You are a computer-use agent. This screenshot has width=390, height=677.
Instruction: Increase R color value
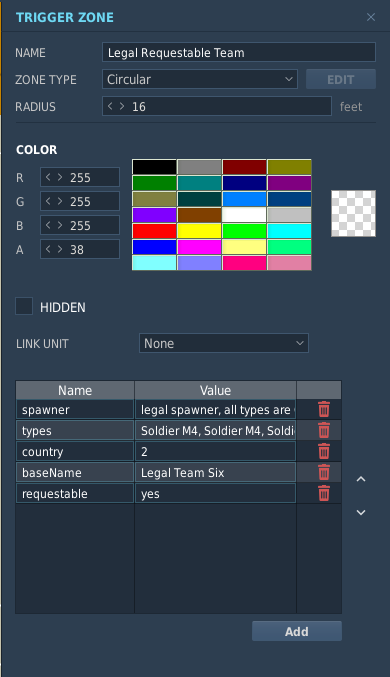[60, 177]
